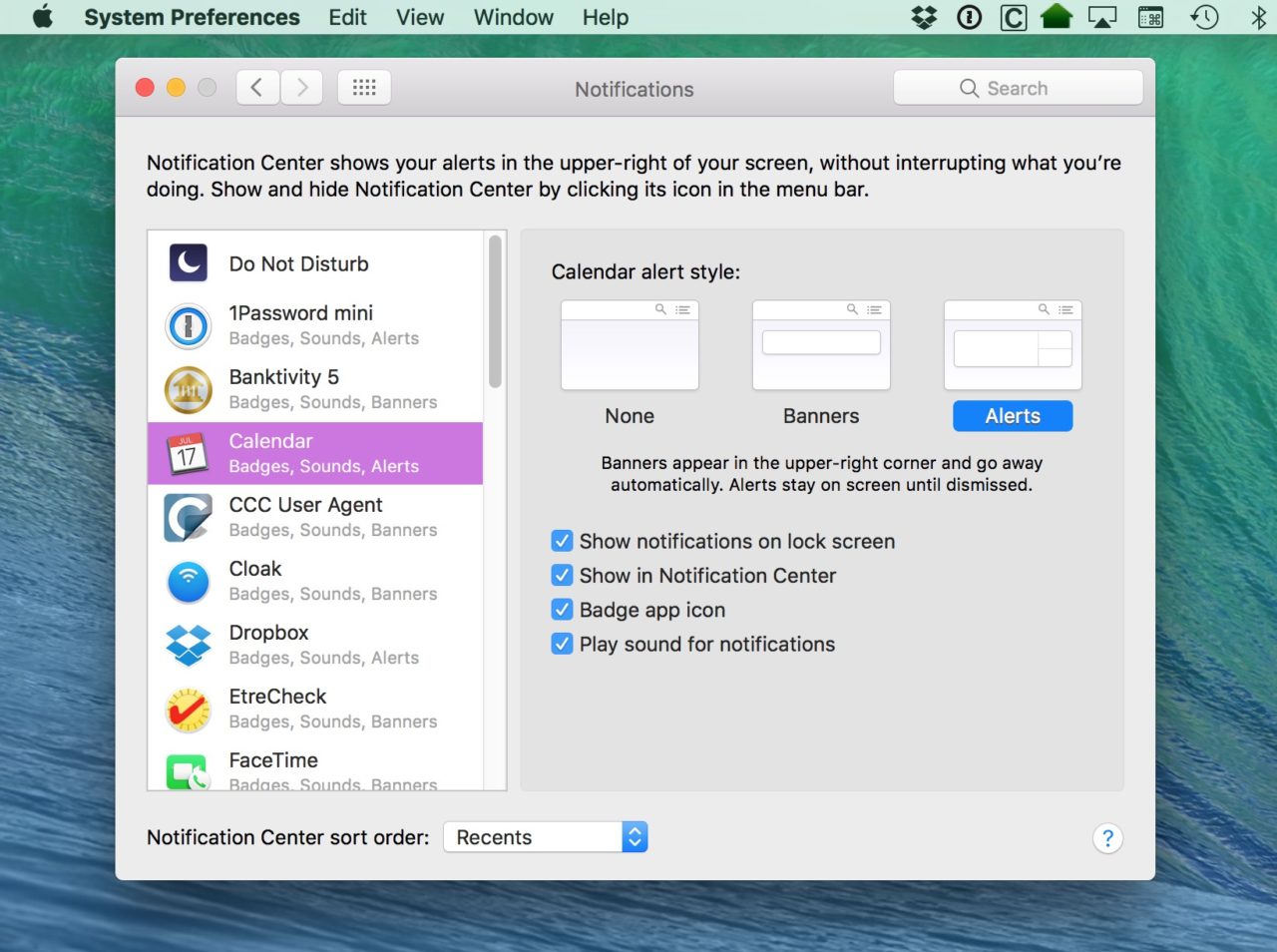The width and height of the screenshot is (1277, 952).
Task: Open the View menu
Action: click(420, 17)
